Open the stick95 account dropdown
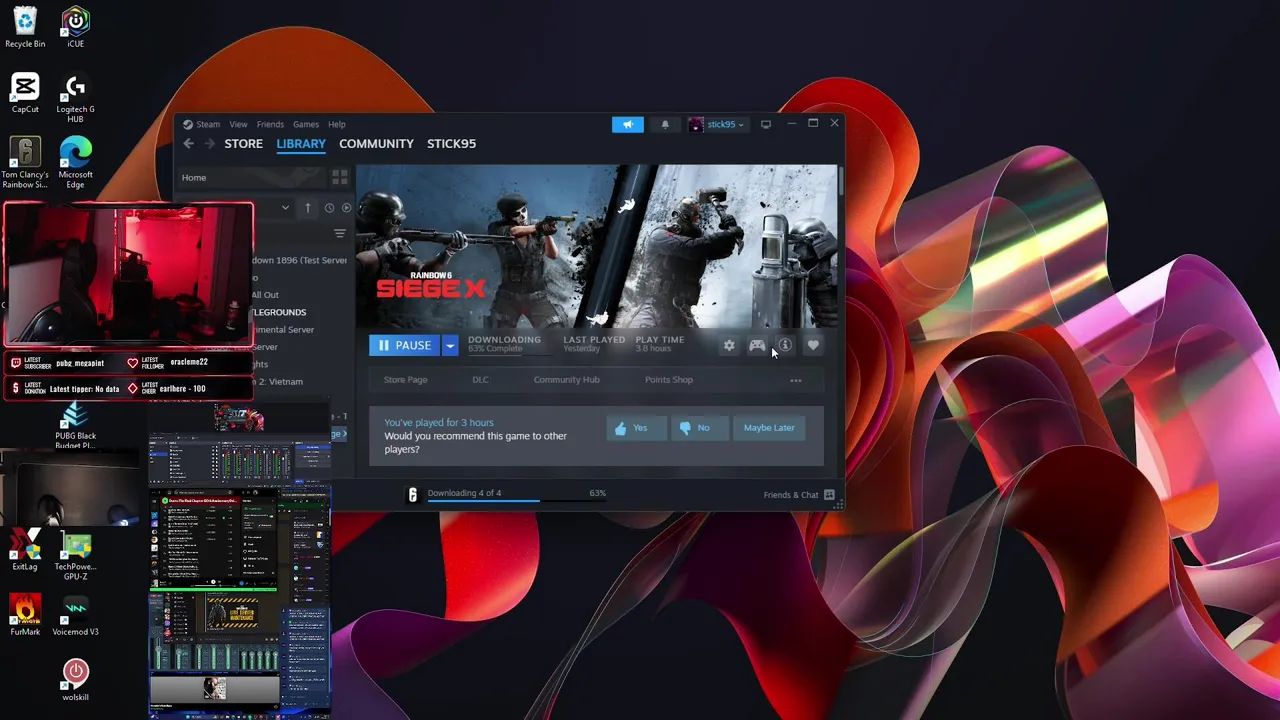This screenshot has width=1280, height=720. click(x=718, y=125)
